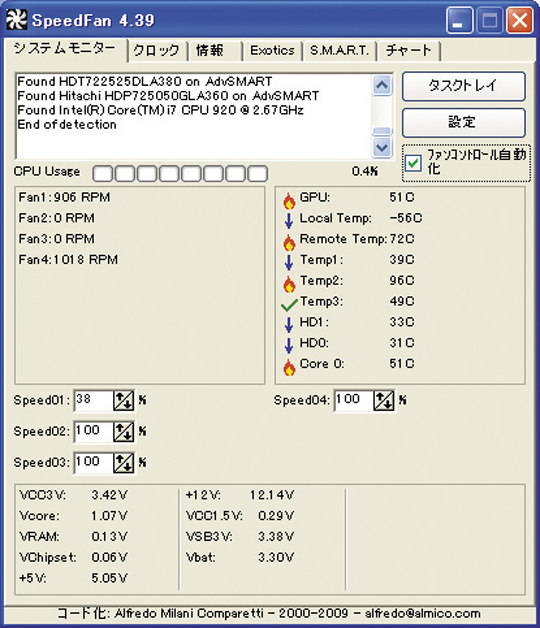Screen dimensions: 540x628
Task: Click the VSB3V 3.38V voltage reading
Action: [x=240, y=537]
